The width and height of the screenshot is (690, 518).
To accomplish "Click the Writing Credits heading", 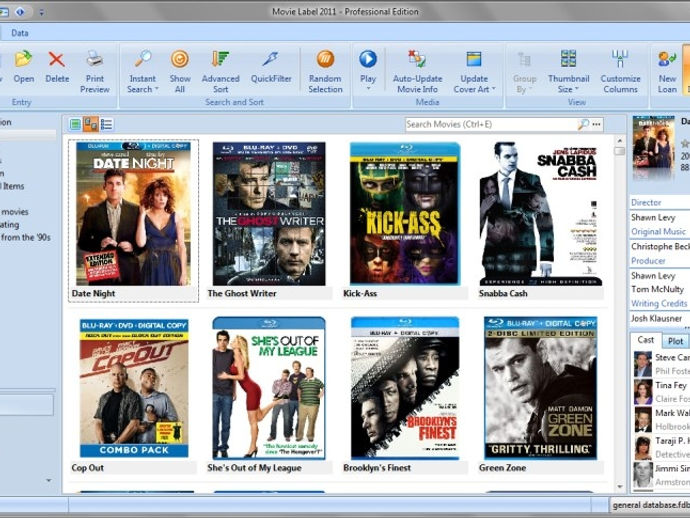I will pos(659,303).
